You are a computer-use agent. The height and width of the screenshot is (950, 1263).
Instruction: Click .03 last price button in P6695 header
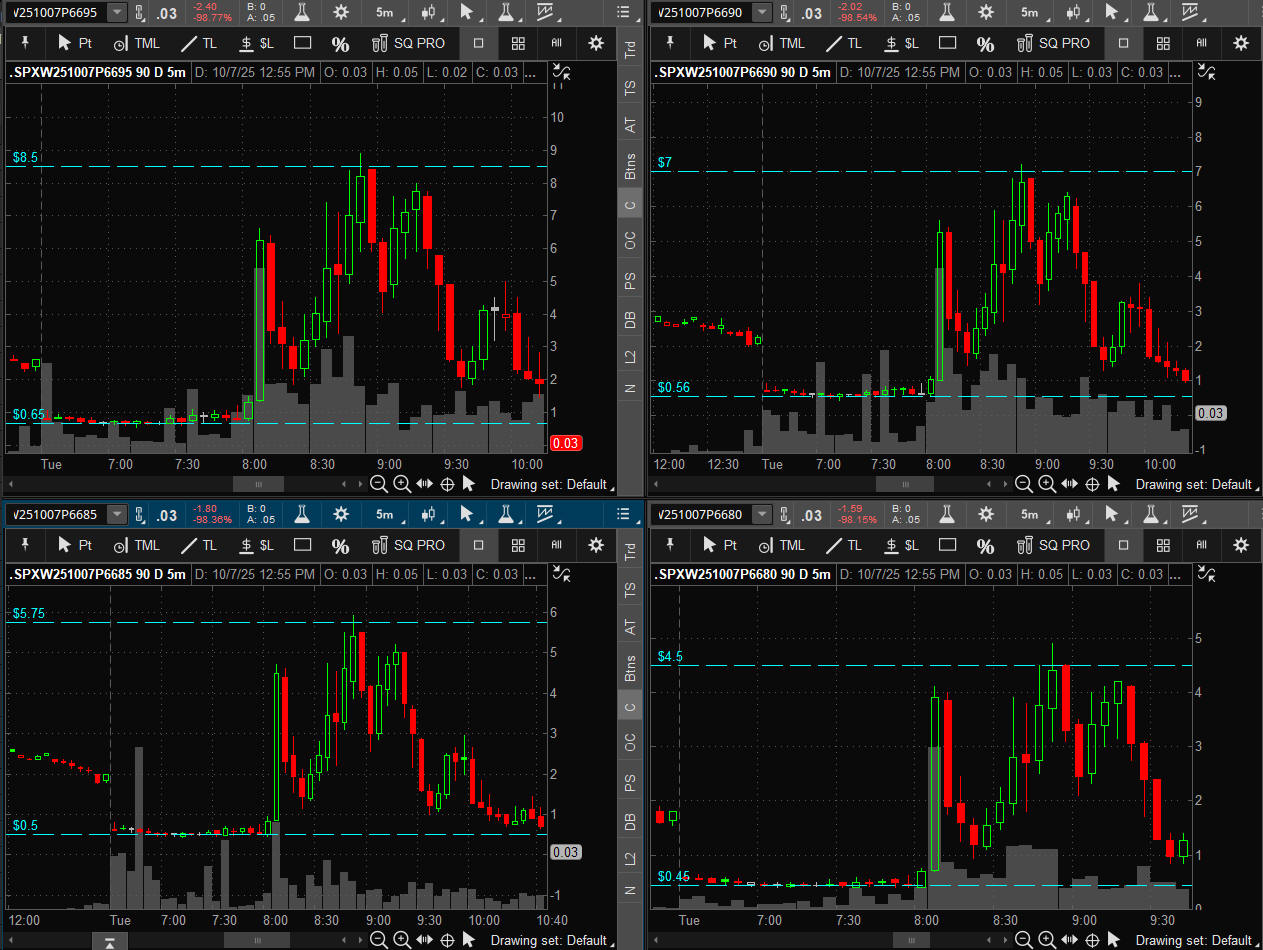click(167, 12)
